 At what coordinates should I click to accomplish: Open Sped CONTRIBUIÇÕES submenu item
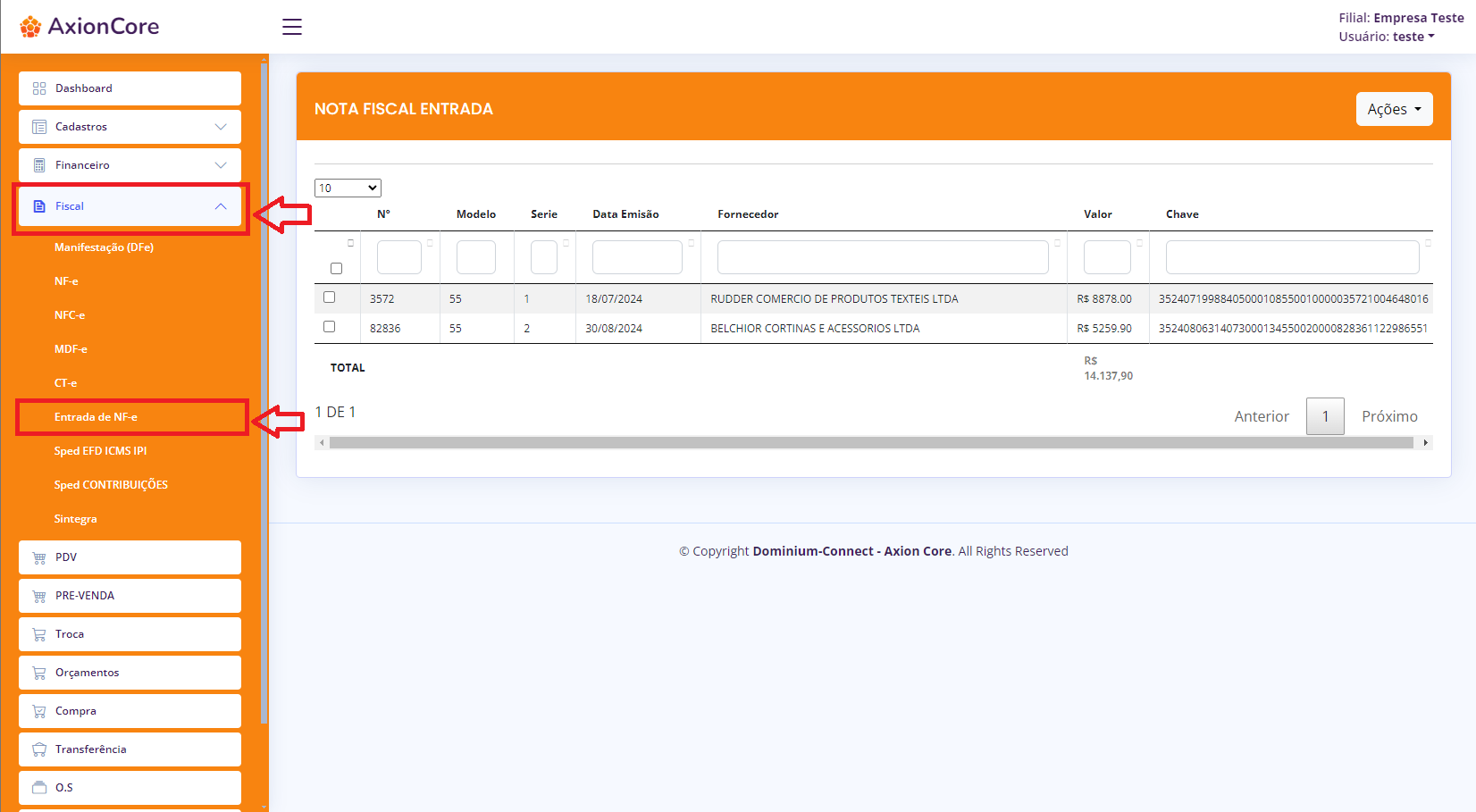click(111, 485)
